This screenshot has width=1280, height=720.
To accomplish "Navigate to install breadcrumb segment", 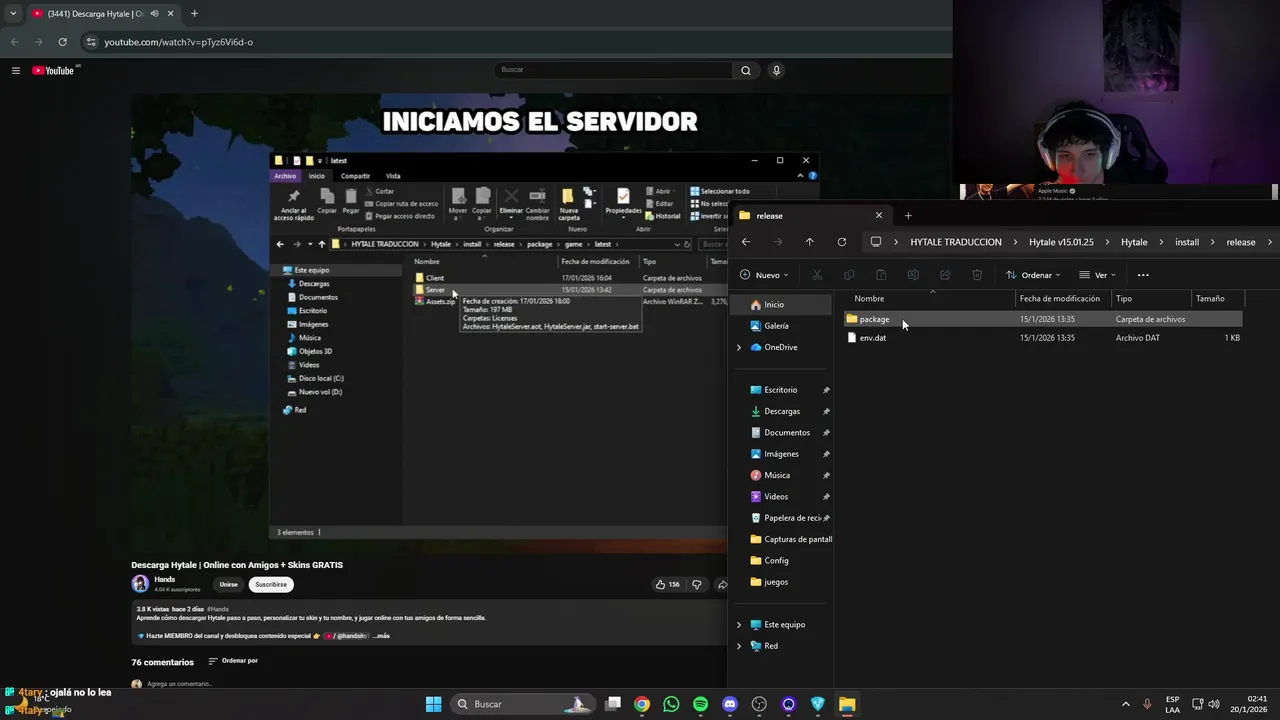I will pyautogui.click(x=1187, y=242).
